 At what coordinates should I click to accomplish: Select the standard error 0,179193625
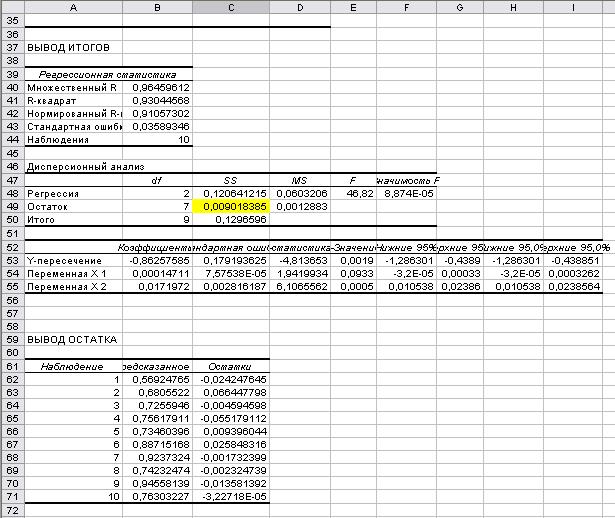(x=231, y=260)
